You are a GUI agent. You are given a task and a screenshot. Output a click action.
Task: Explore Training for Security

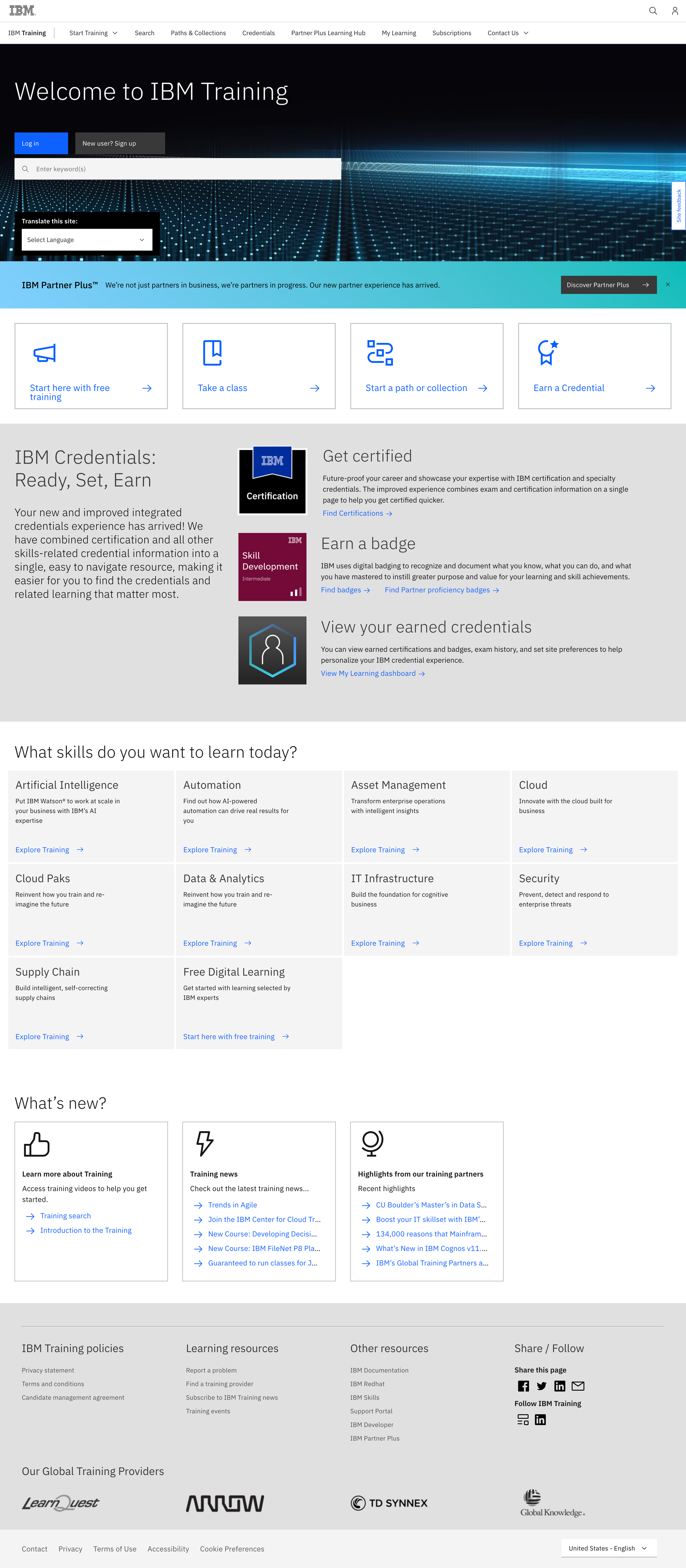(553, 943)
